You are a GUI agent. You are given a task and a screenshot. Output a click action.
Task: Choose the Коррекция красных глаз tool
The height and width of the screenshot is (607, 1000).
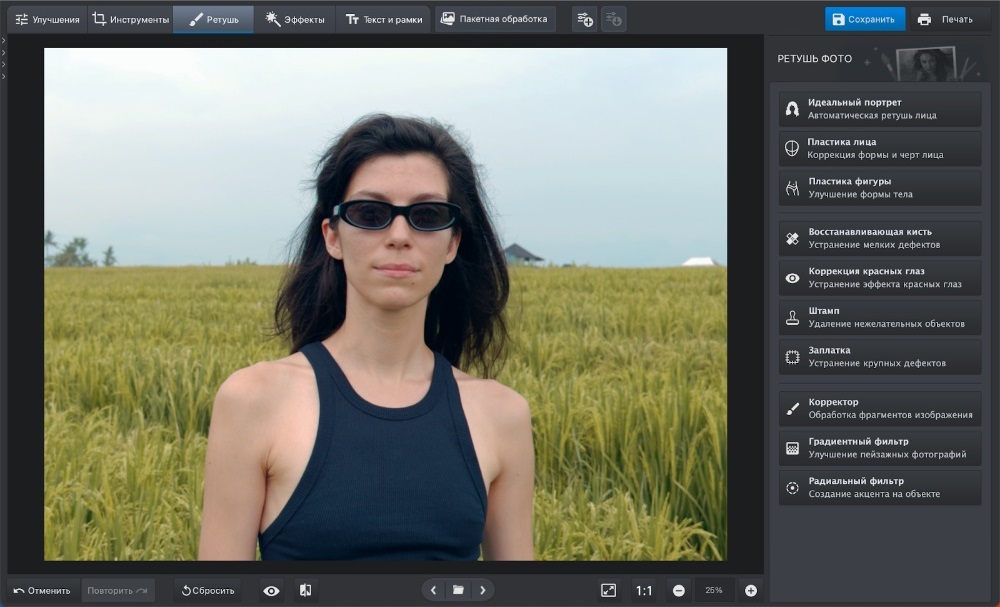pos(879,278)
